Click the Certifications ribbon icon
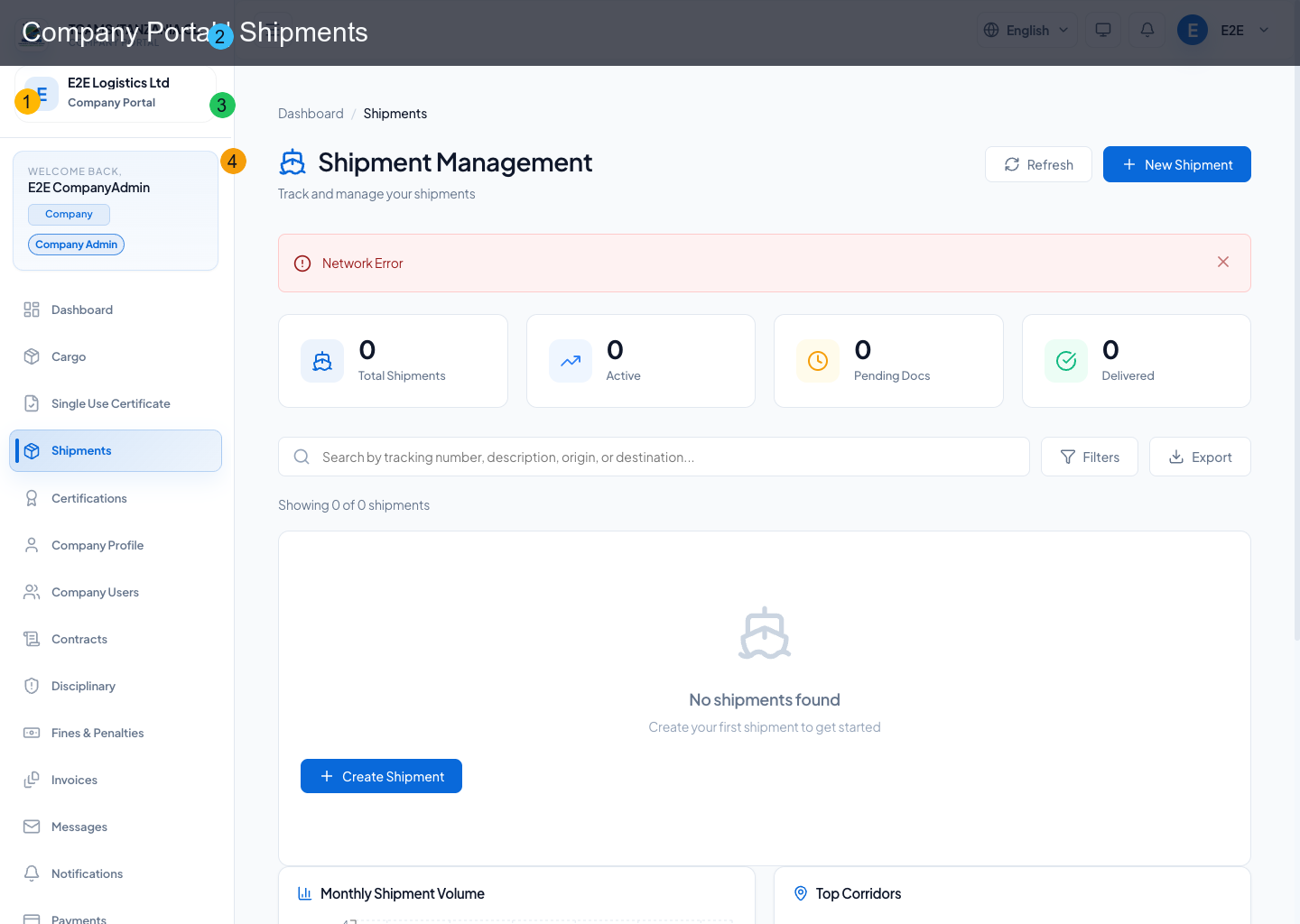 coord(32,498)
